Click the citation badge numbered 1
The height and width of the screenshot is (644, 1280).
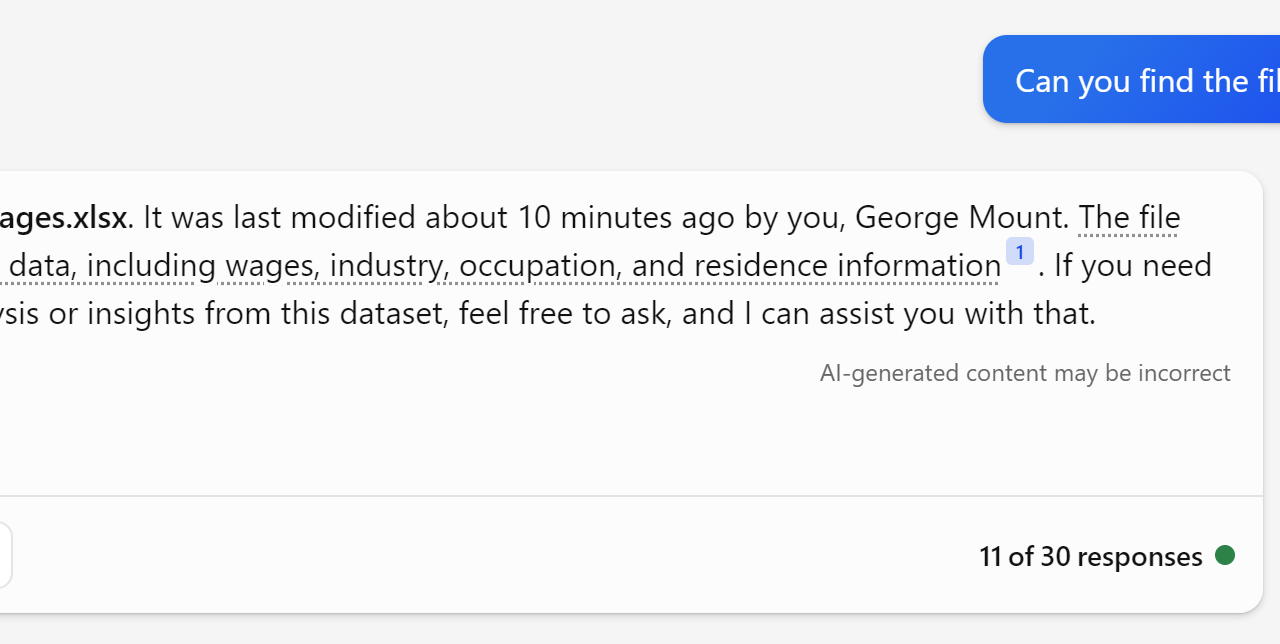(x=1019, y=253)
